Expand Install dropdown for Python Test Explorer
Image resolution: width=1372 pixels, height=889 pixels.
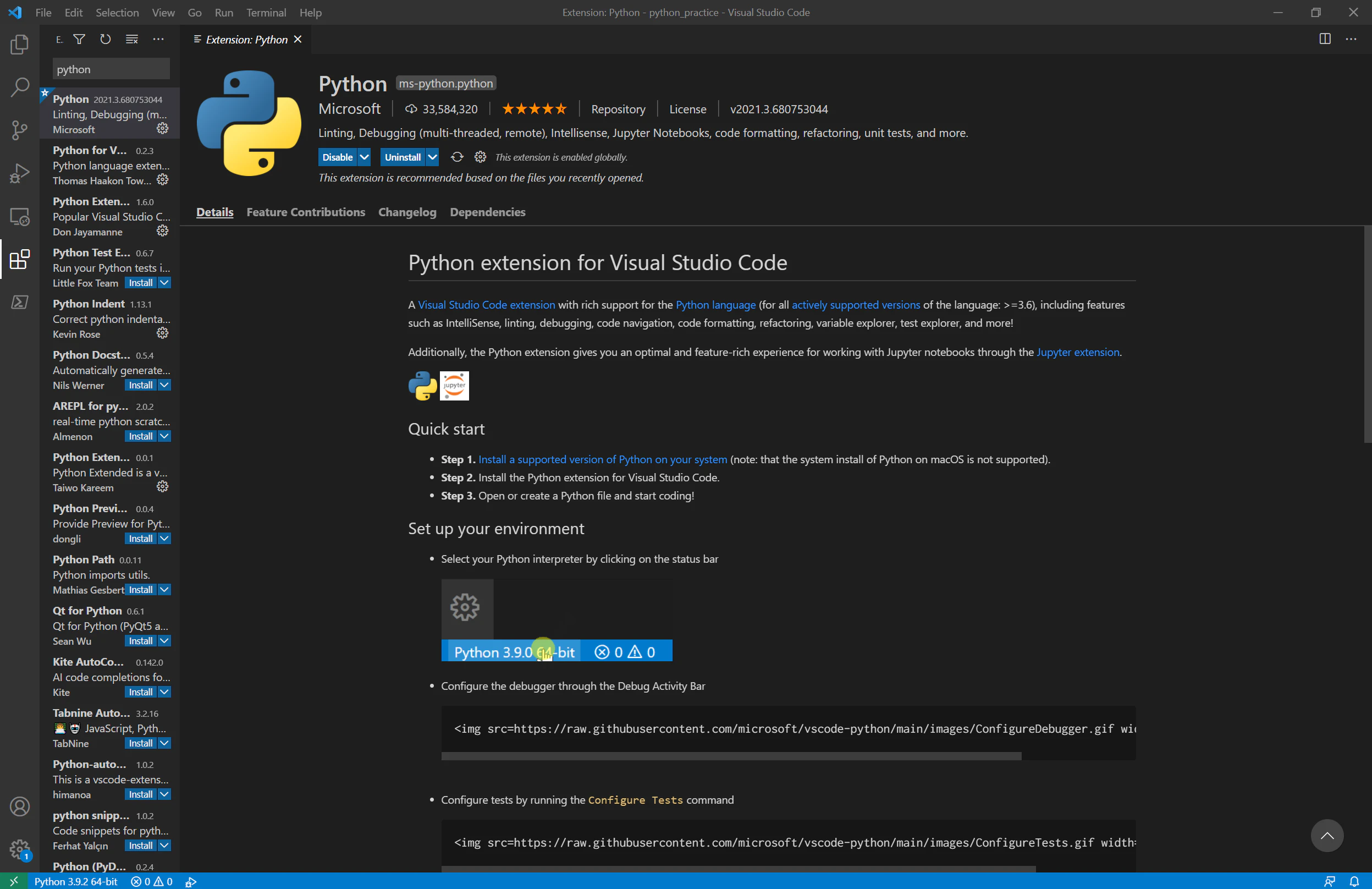click(164, 283)
